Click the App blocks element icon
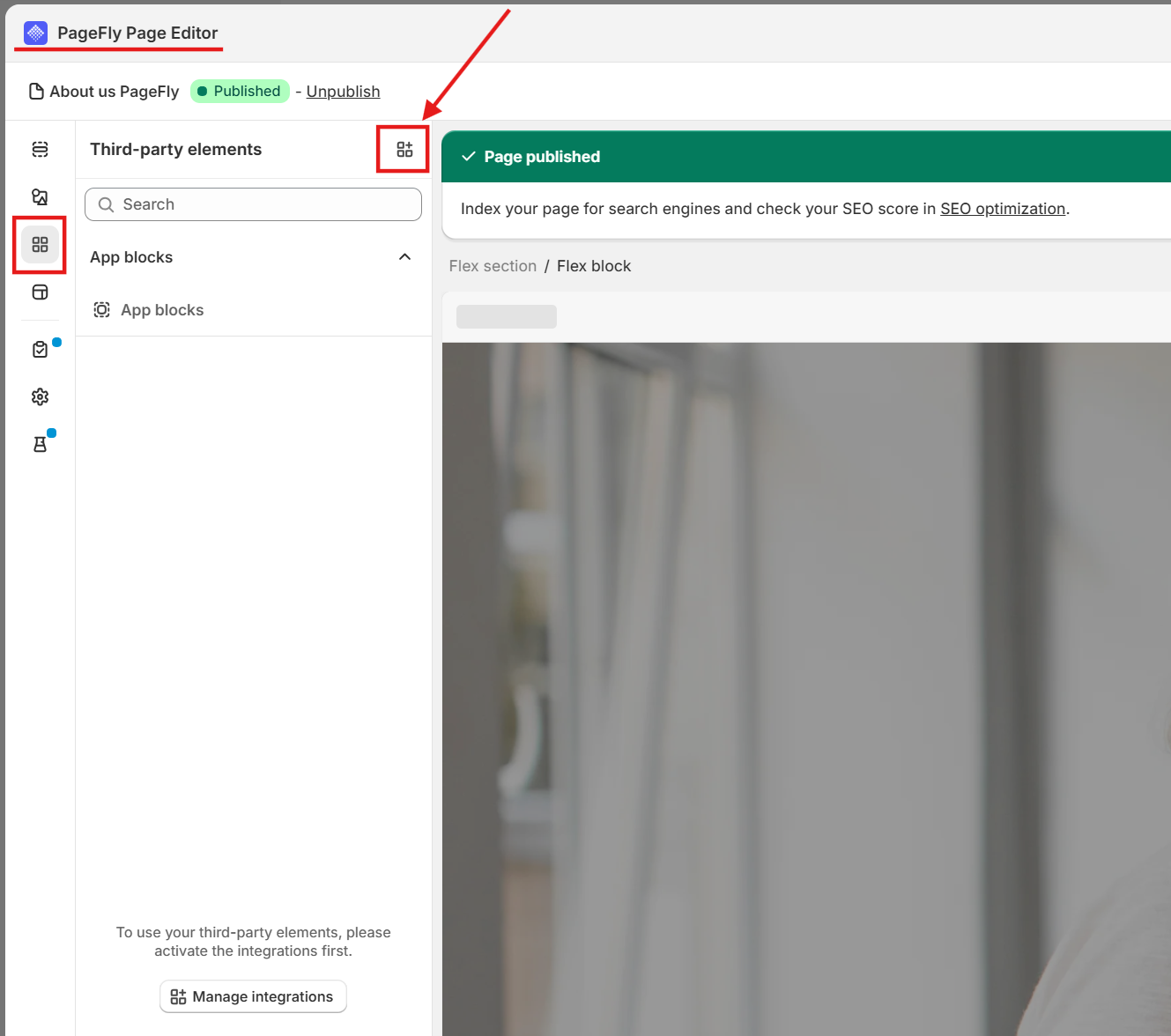 (x=102, y=310)
